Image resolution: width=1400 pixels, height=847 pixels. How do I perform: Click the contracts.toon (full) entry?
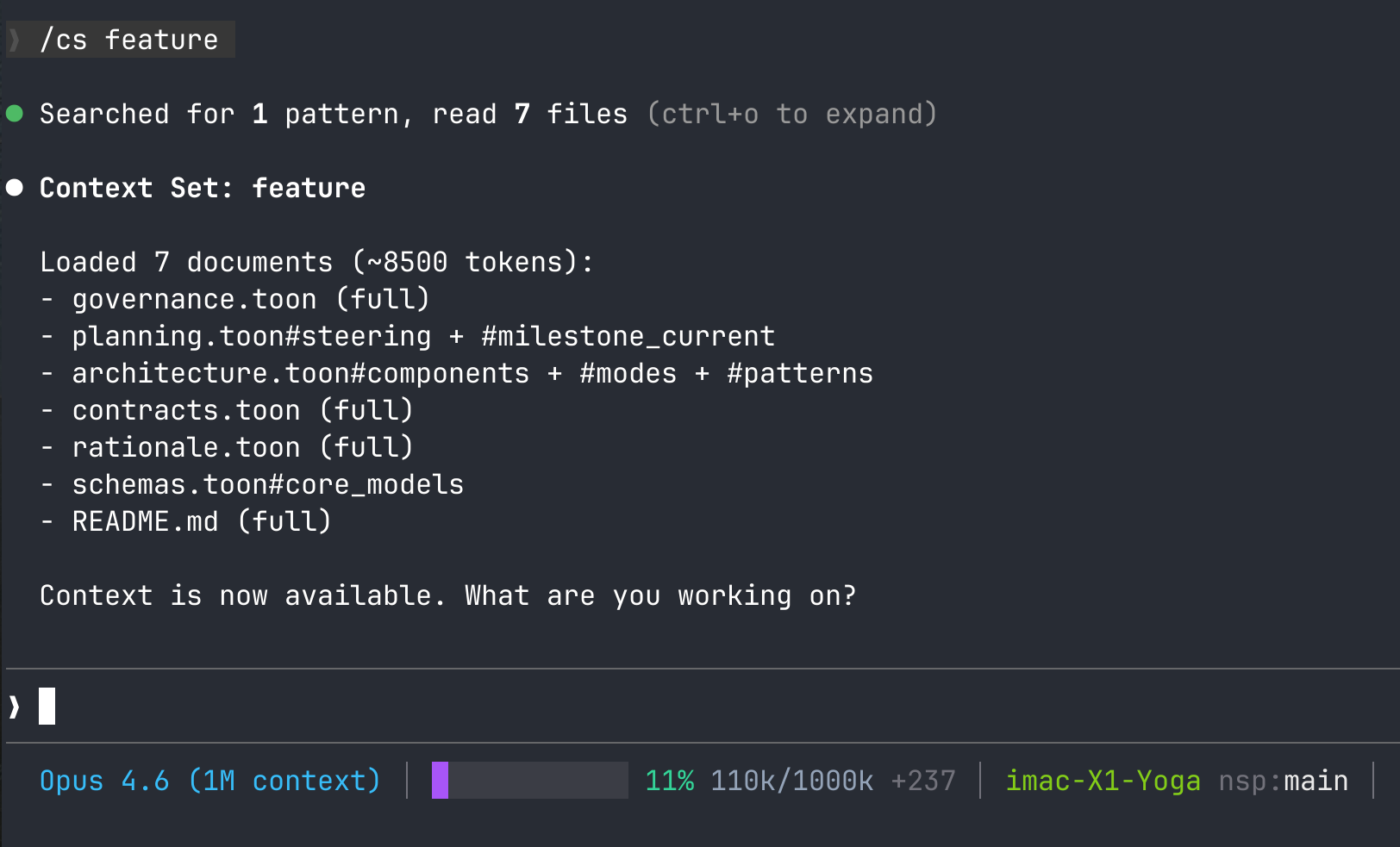tap(242, 410)
